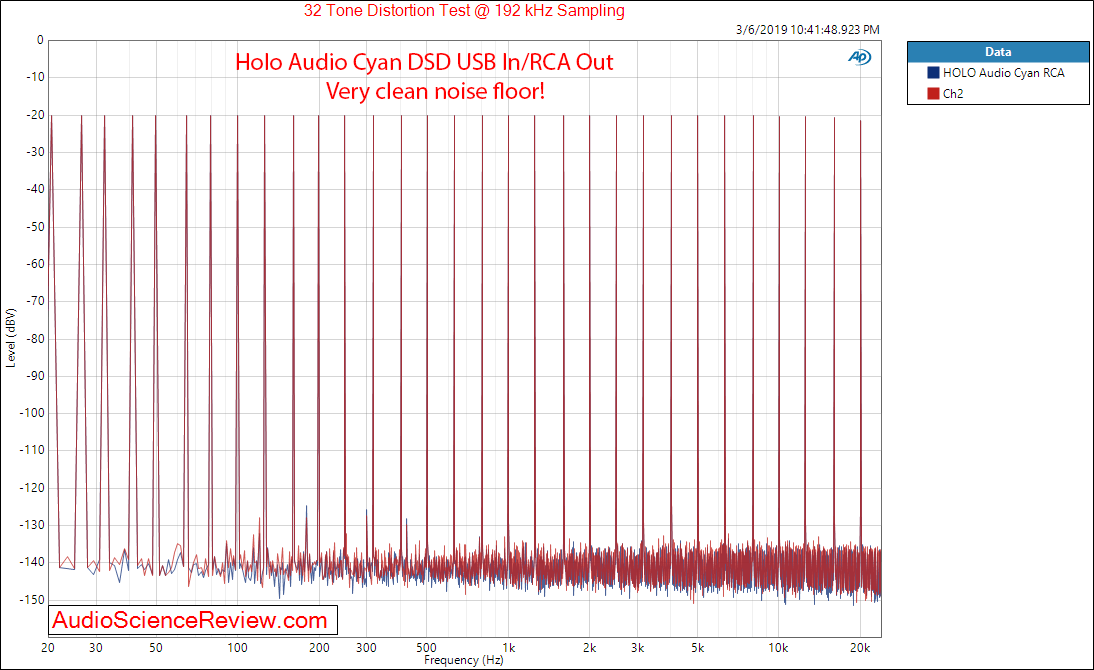Click the Frequency (Hz) axis label

click(x=463, y=660)
